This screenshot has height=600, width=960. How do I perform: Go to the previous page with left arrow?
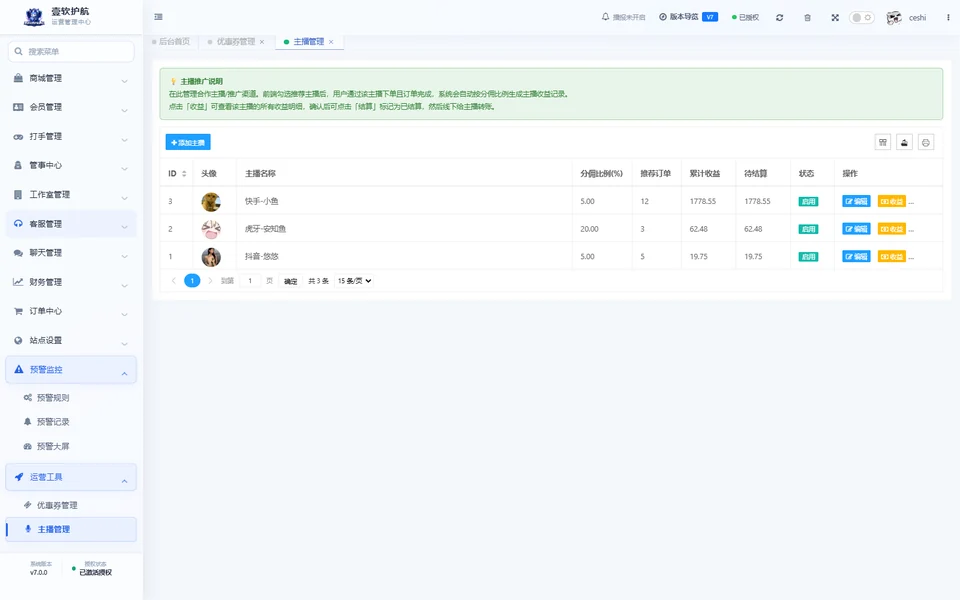[x=174, y=281]
